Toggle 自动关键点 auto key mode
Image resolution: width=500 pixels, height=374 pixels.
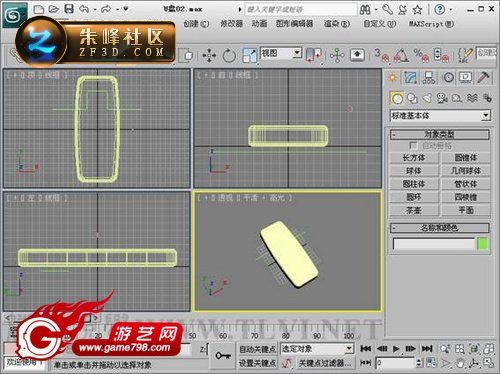pyautogui.click(x=257, y=349)
